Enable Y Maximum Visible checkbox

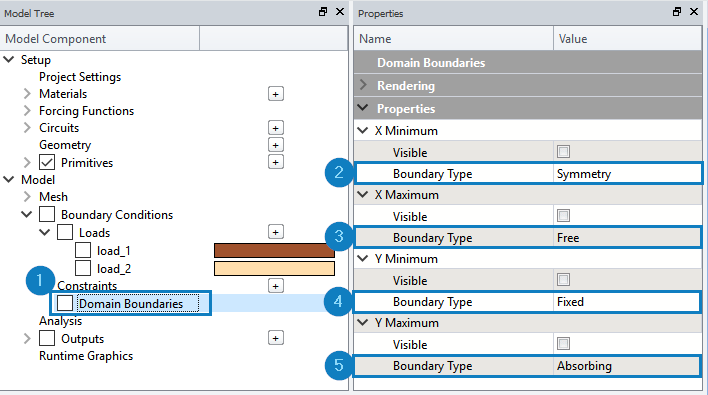tap(563, 344)
